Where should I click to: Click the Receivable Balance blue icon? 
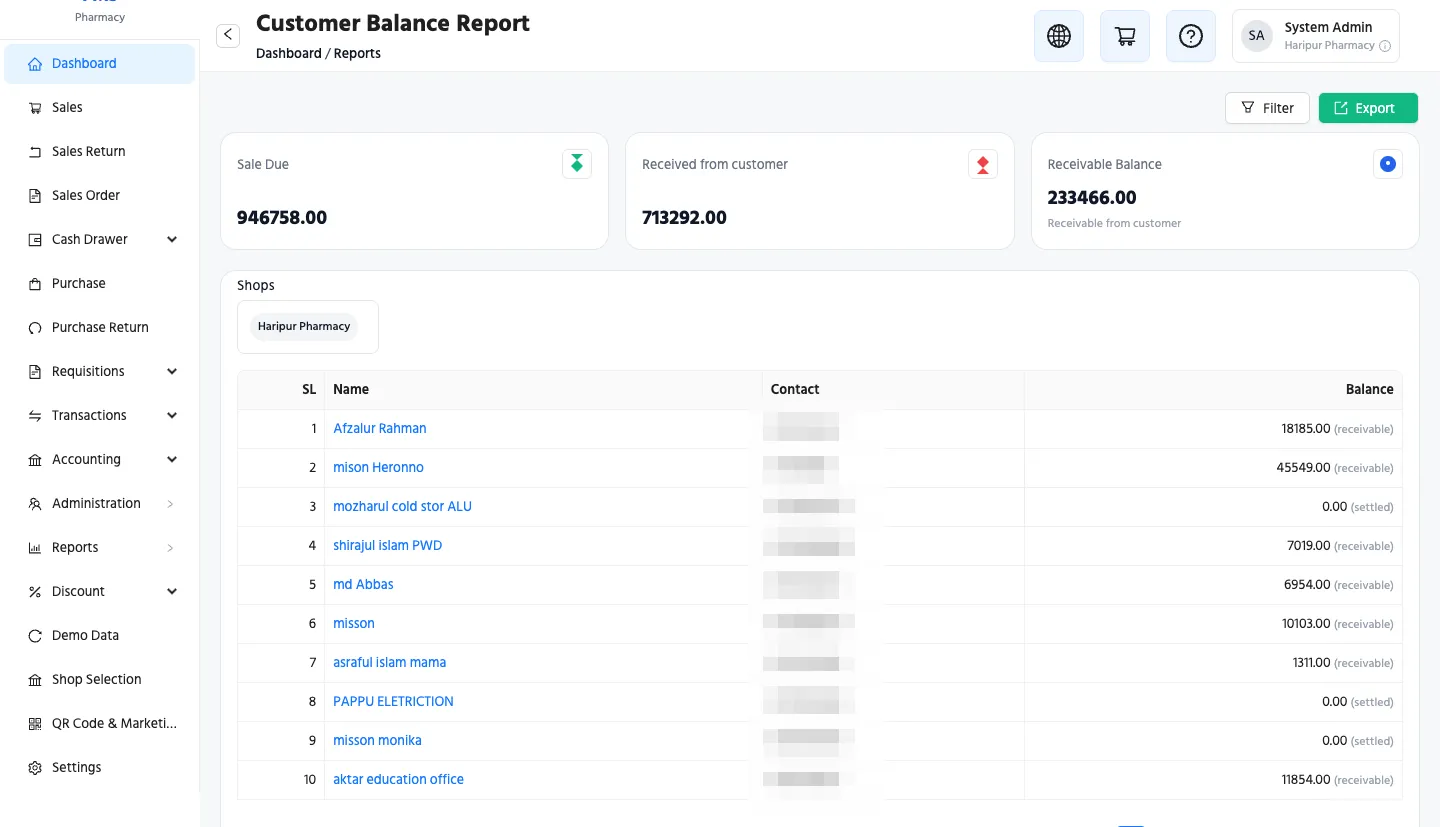[x=1388, y=164]
